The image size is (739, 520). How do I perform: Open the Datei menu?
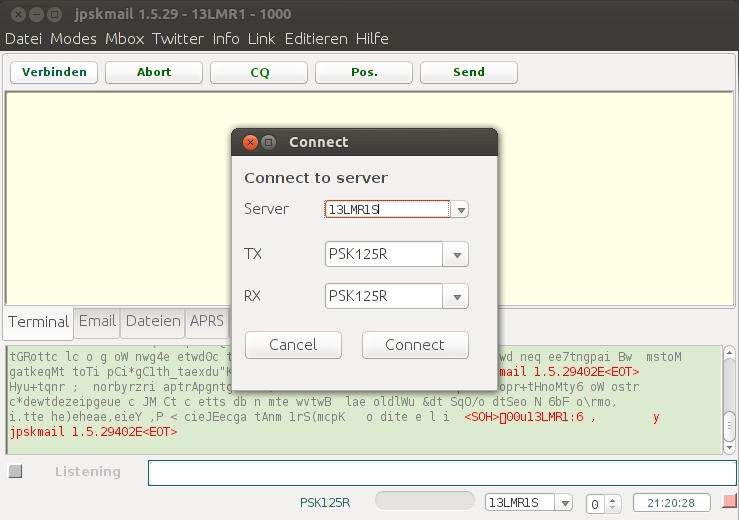pos(23,39)
